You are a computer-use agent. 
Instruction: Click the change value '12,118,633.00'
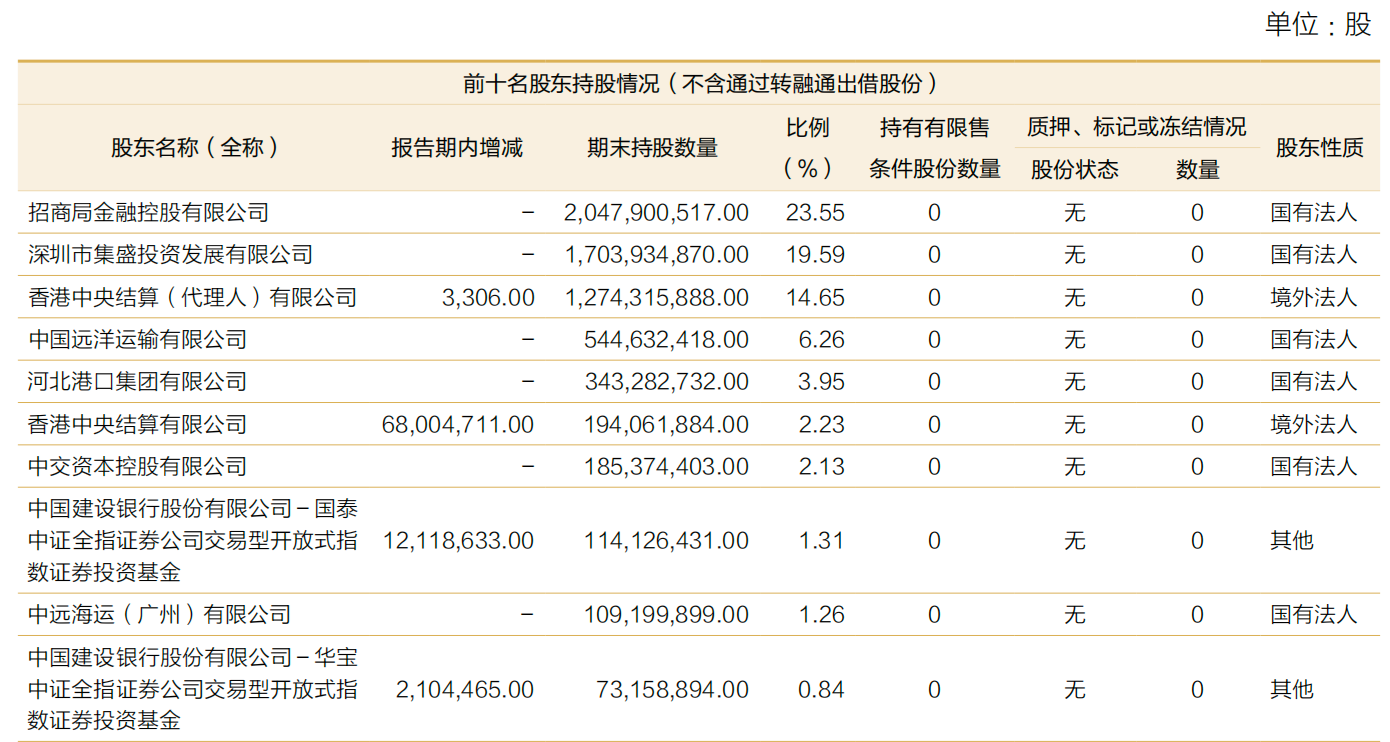click(x=458, y=541)
